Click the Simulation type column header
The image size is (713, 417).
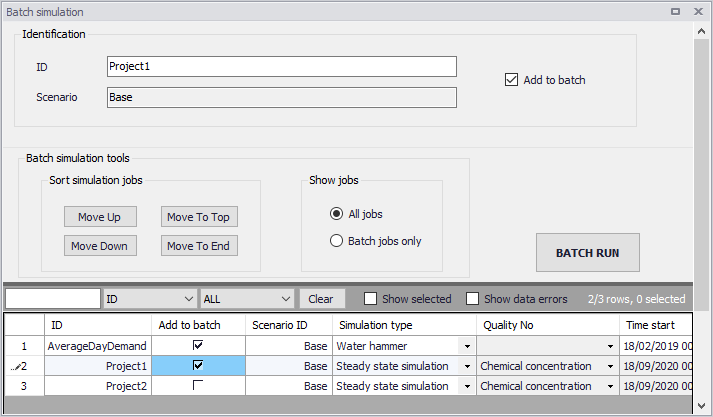click(404, 325)
